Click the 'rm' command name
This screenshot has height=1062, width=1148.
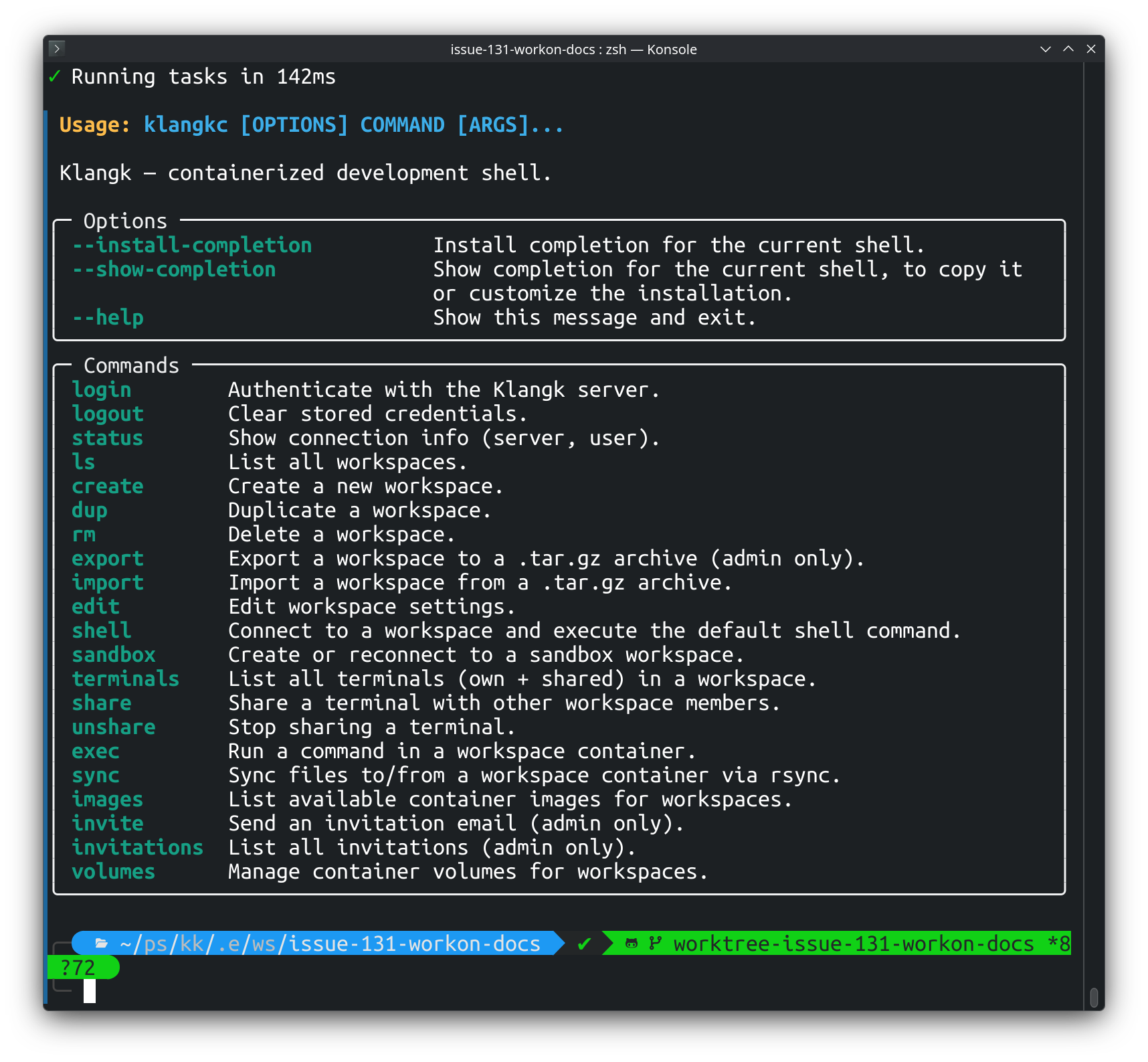tap(84, 534)
